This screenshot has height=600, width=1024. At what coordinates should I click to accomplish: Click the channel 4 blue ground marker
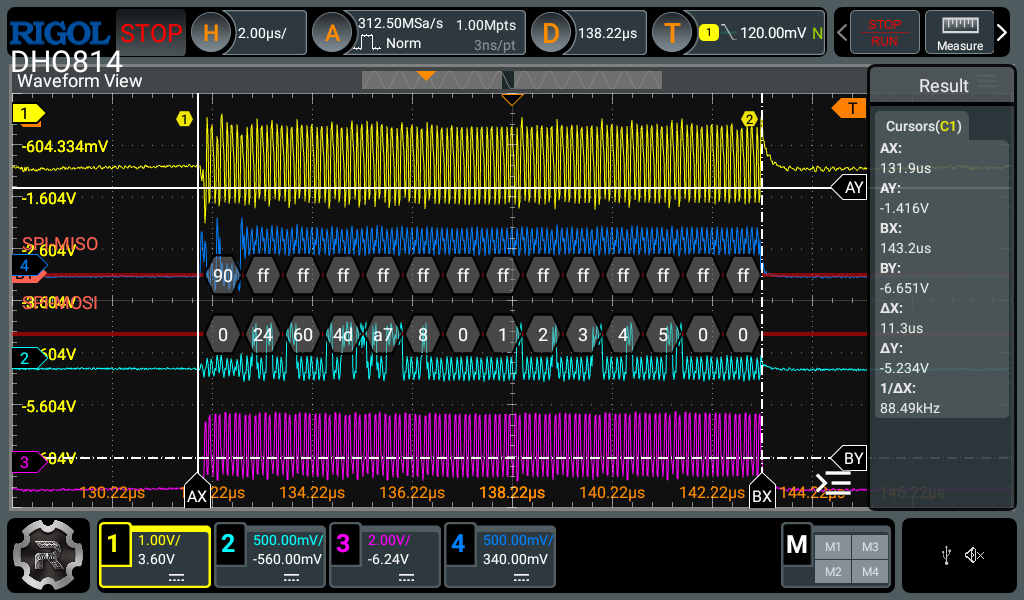(29, 265)
